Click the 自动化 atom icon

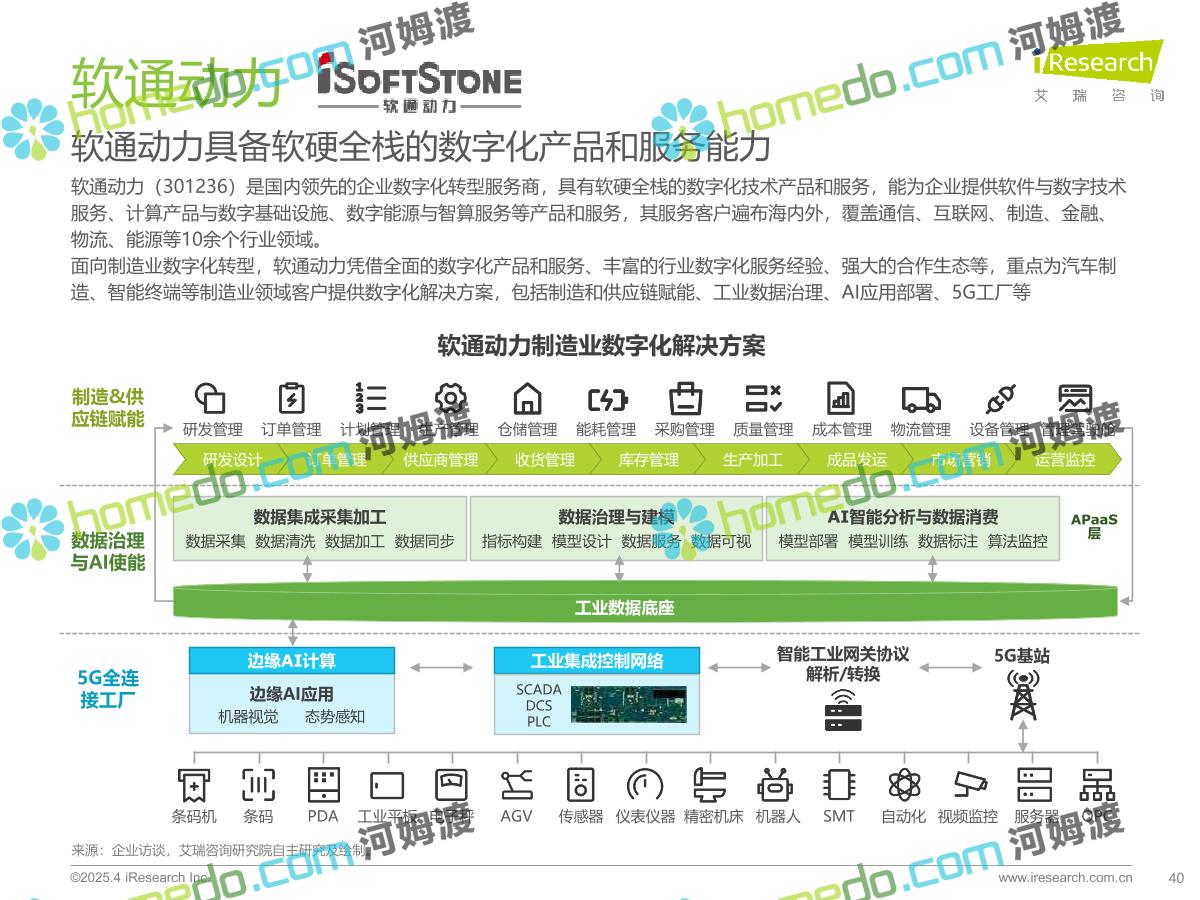pos(904,784)
